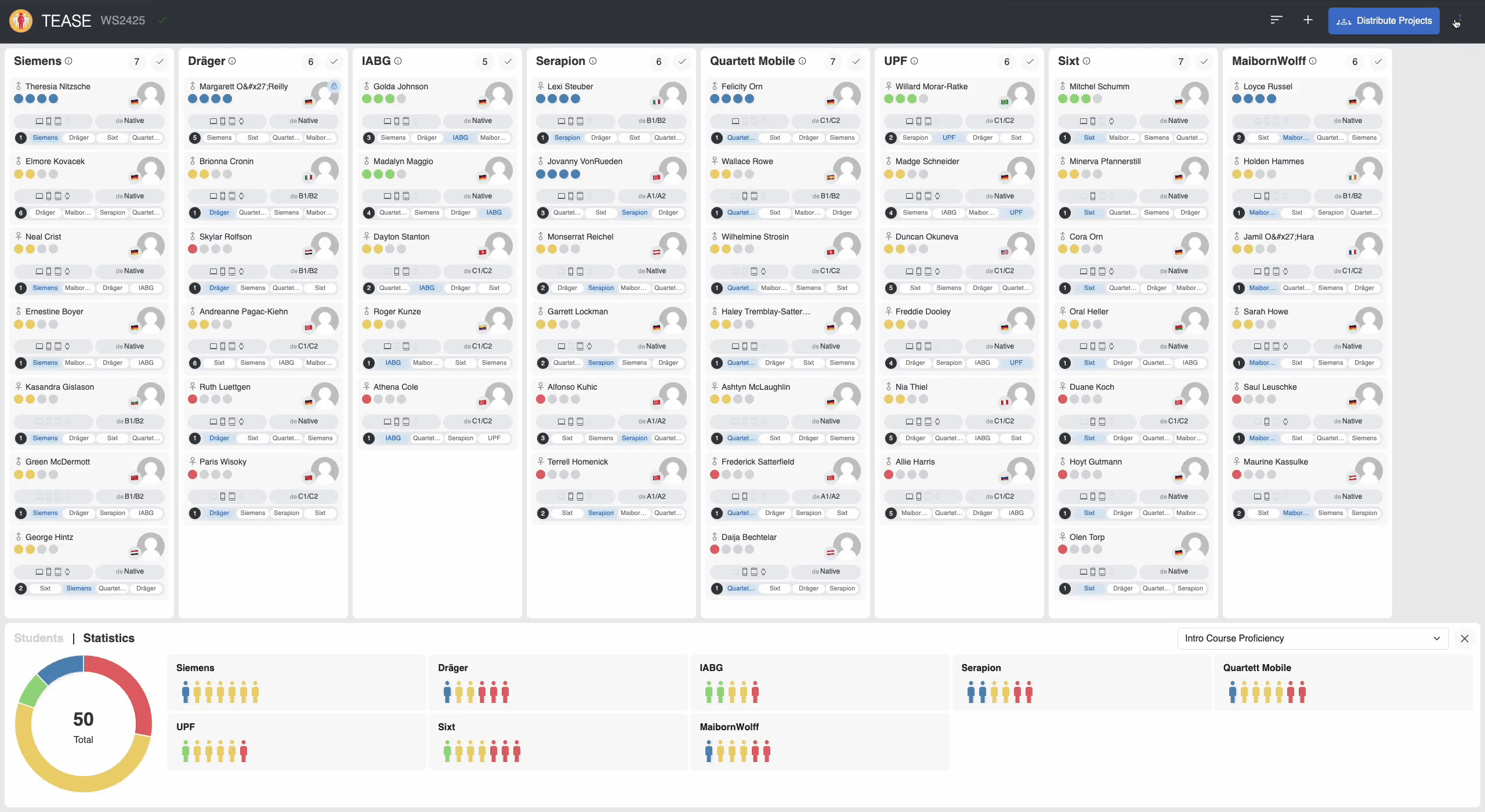Click the Distribute Projects button
The height and width of the screenshot is (812, 1485).
click(1383, 21)
